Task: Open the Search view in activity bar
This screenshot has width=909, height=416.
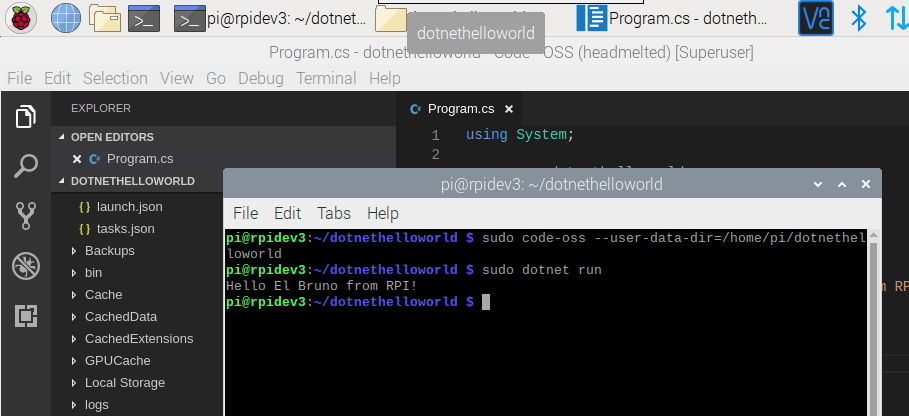Action: click(26, 166)
